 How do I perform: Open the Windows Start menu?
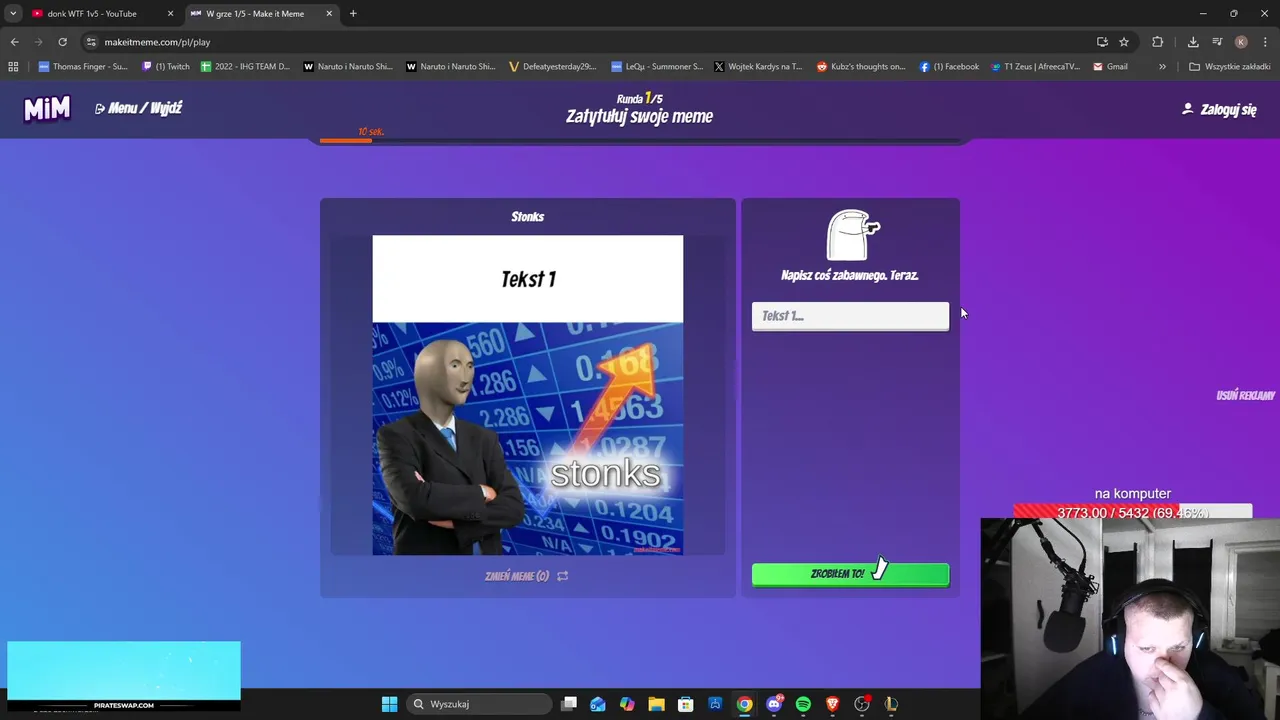click(389, 704)
